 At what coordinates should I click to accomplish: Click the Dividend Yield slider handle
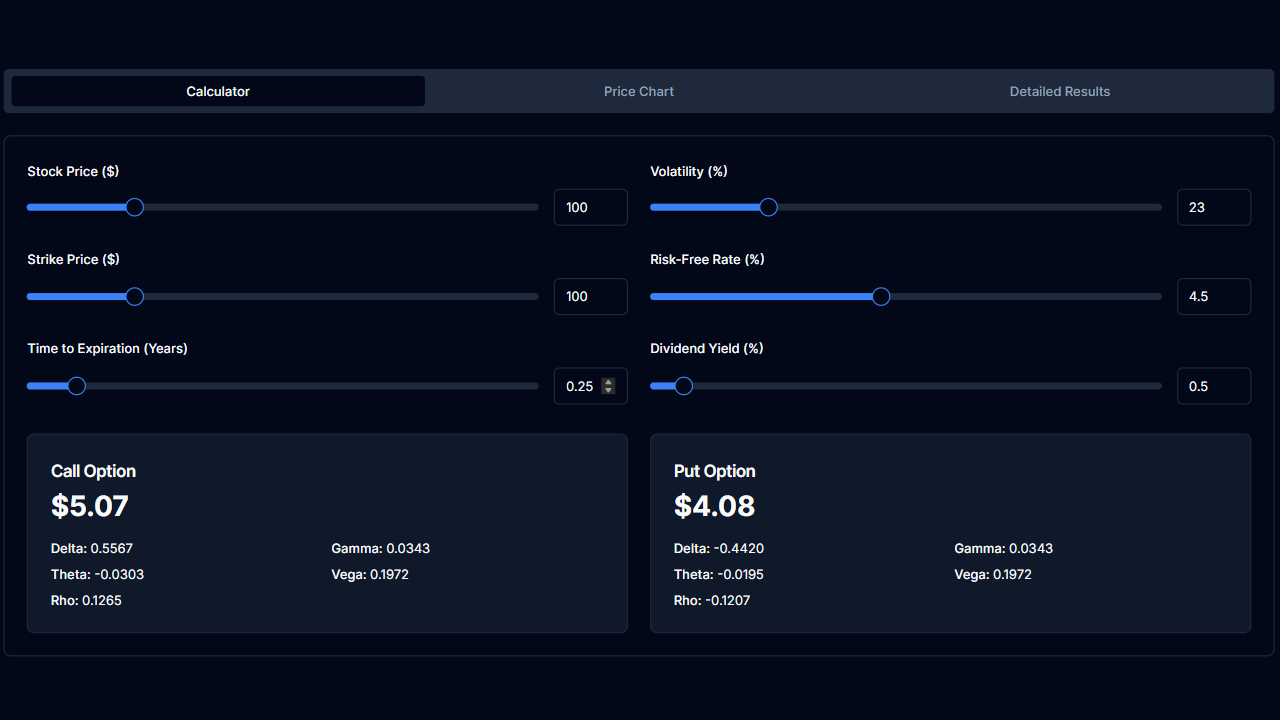click(x=684, y=386)
